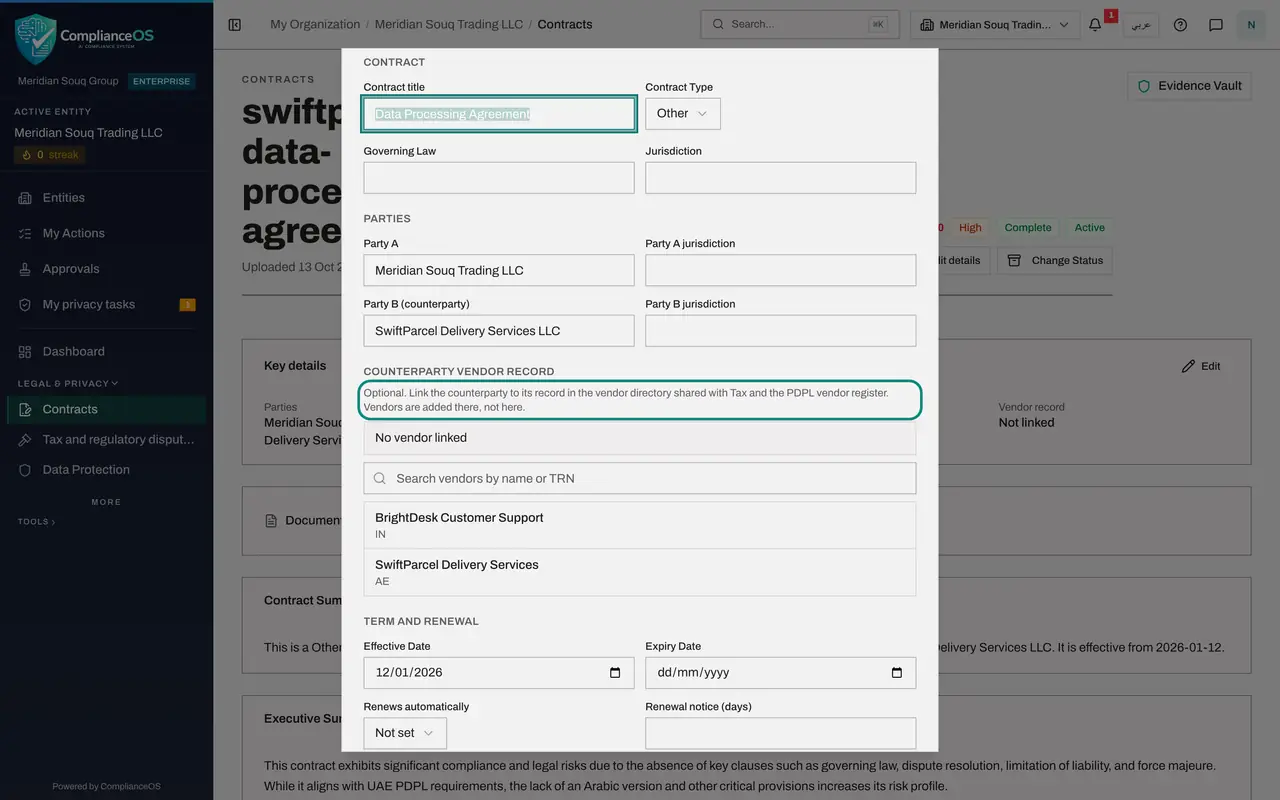Select SwiftParcel Delivery Services vendor
1280x800 pixels.
pos(640,572)
